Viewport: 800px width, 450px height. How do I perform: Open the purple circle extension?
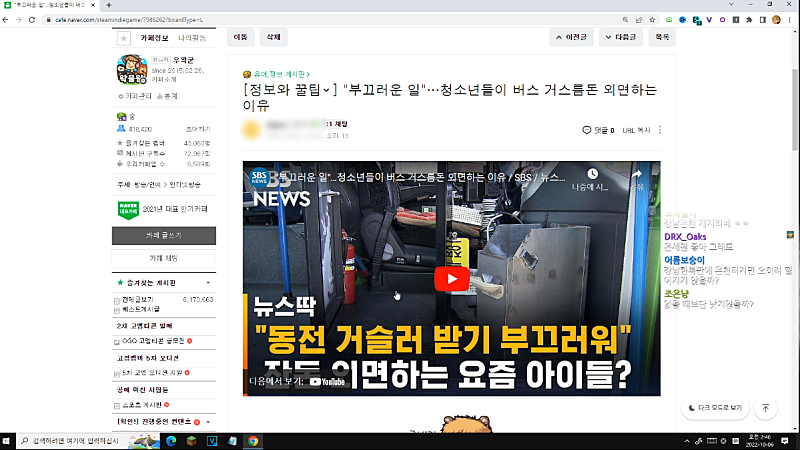coord(722,20)
